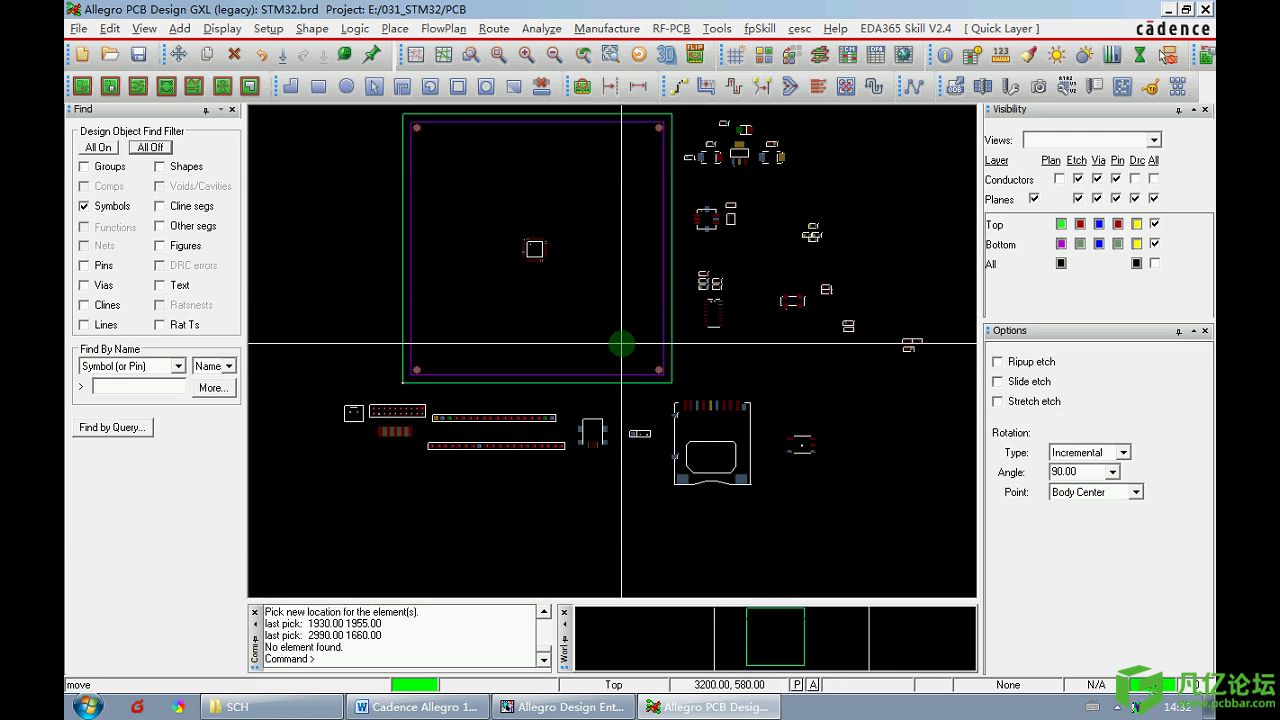The width and height of the screenshot is (1280, 720).
Task: Select the Move tool icon
Action: tap(178, 54)
